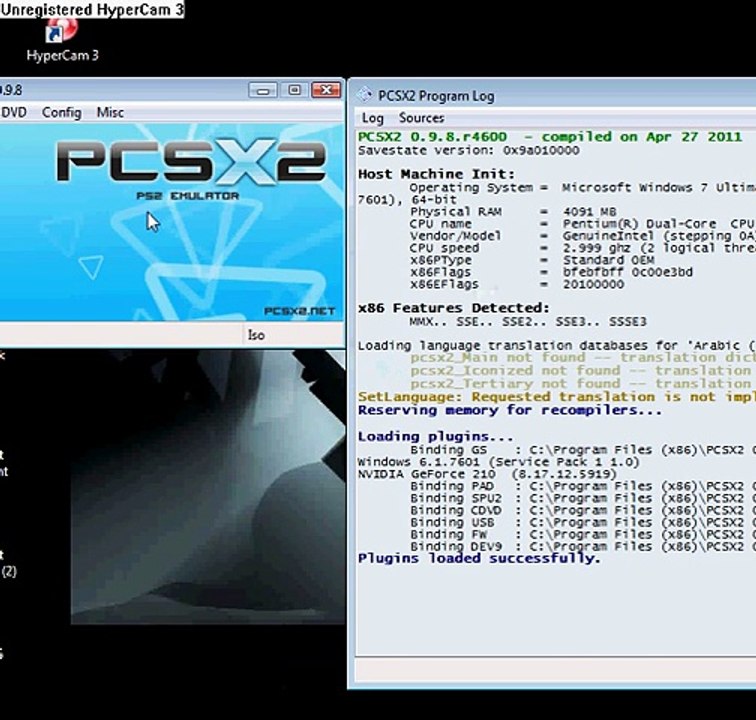Close the PCSX2 main window
This screenshot has height=720, width=756.
pos(326,90)
